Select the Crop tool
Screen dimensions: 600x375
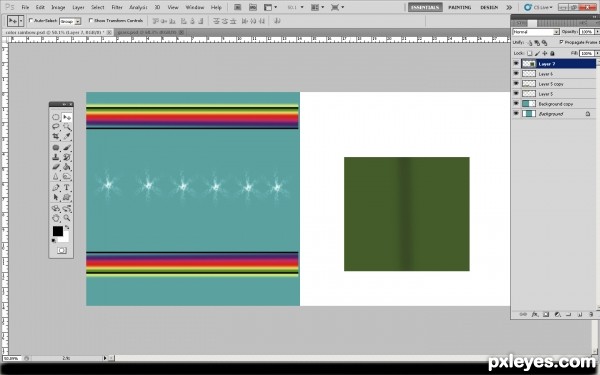(x=56, y=136)
